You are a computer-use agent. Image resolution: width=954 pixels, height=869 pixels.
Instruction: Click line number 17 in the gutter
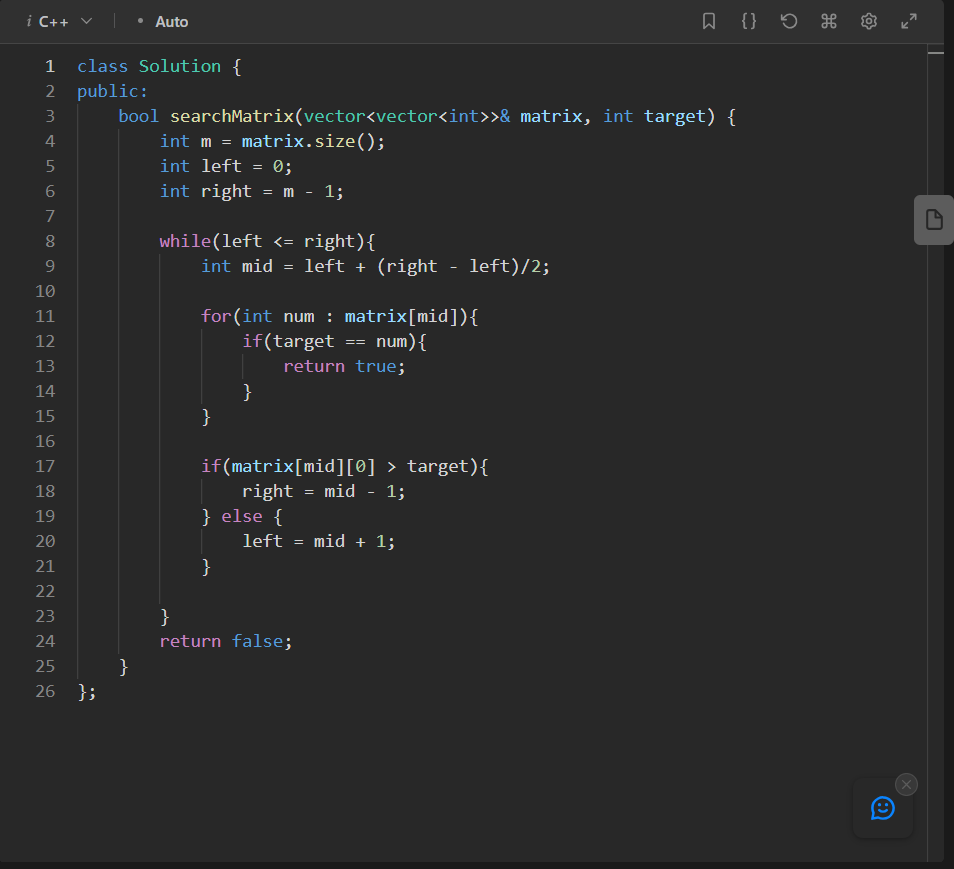[x=45, y=466]
